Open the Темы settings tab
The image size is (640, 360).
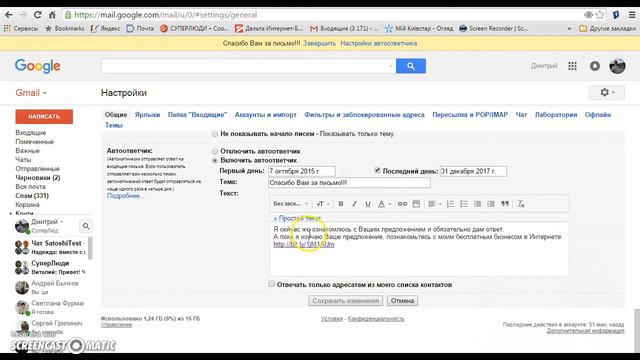(113, 125)
